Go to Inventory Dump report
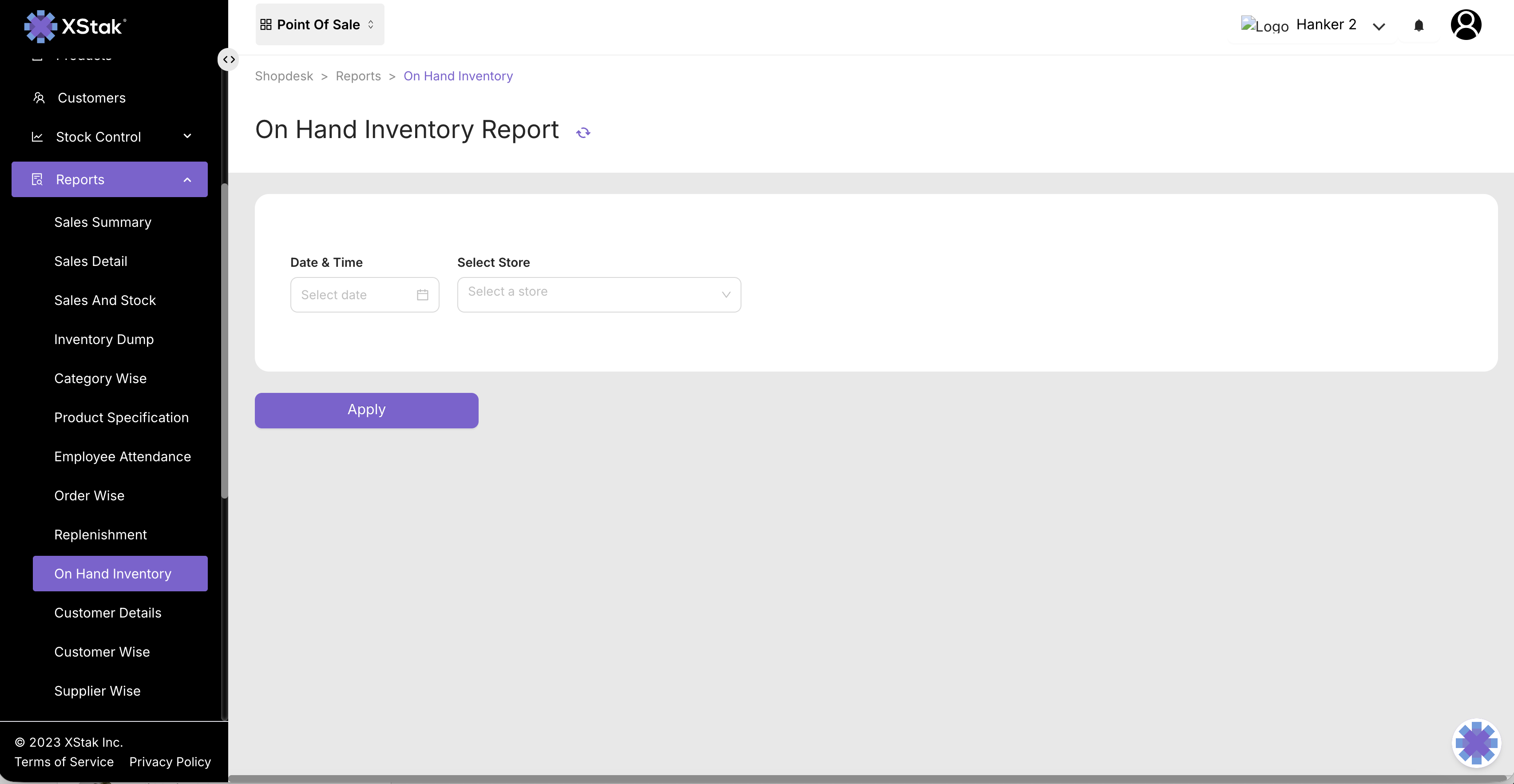 (x=104, y=339)
